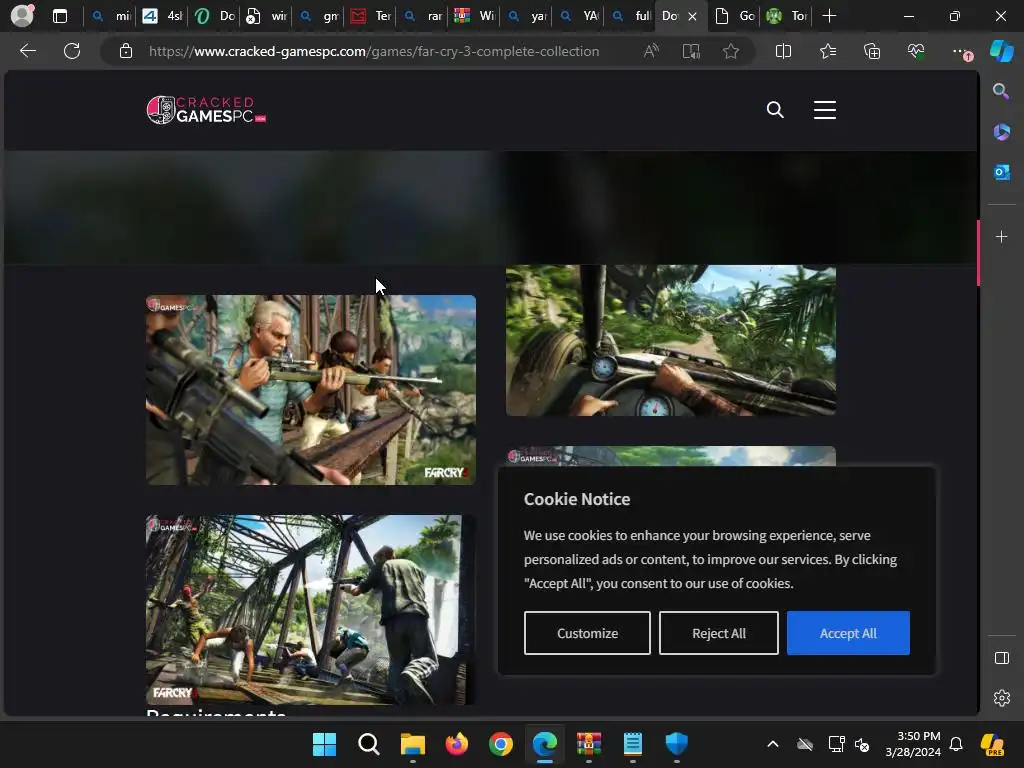The image size is (1024, 768).
Task: Enter Immersive Reader mode icon
Action: [691, 51]
